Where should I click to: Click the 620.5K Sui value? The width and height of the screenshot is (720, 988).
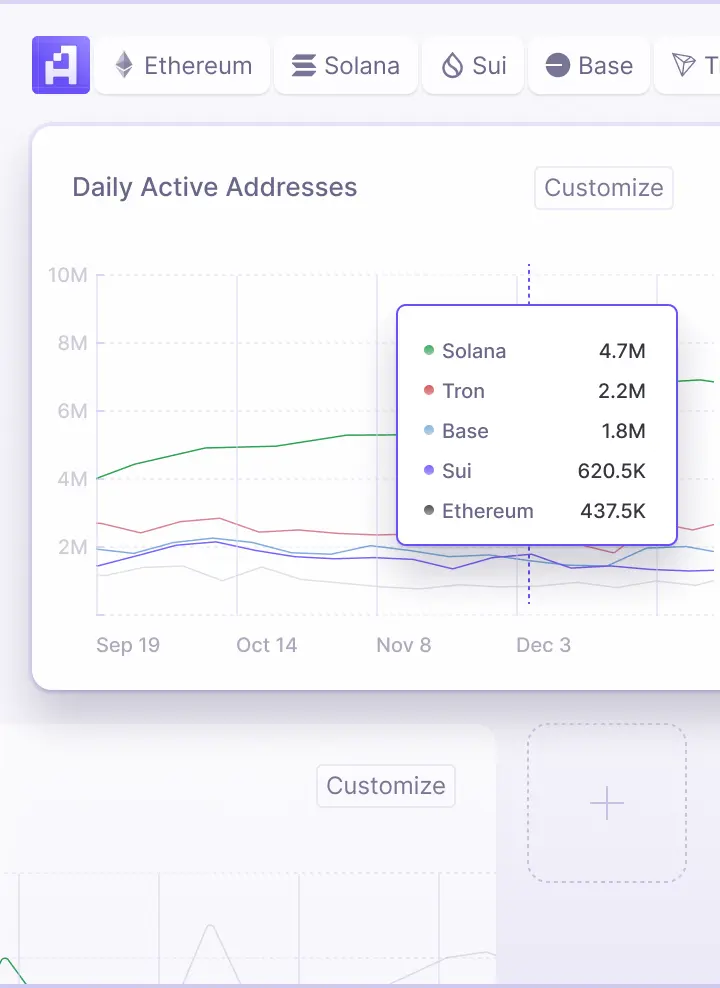(x=612, y=471)
